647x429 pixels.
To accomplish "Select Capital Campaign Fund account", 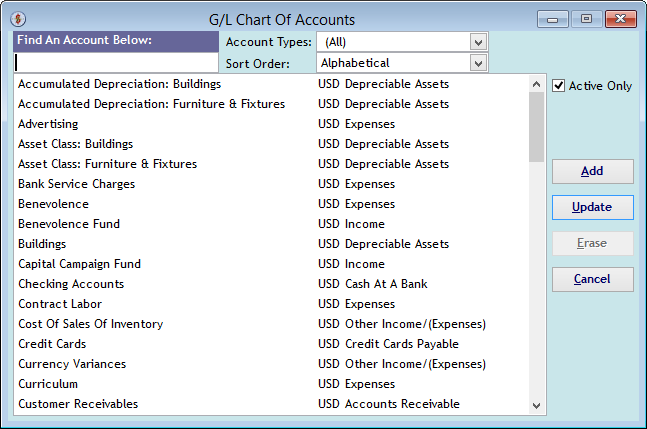I will pyautogui.click(x=271, y=264).
